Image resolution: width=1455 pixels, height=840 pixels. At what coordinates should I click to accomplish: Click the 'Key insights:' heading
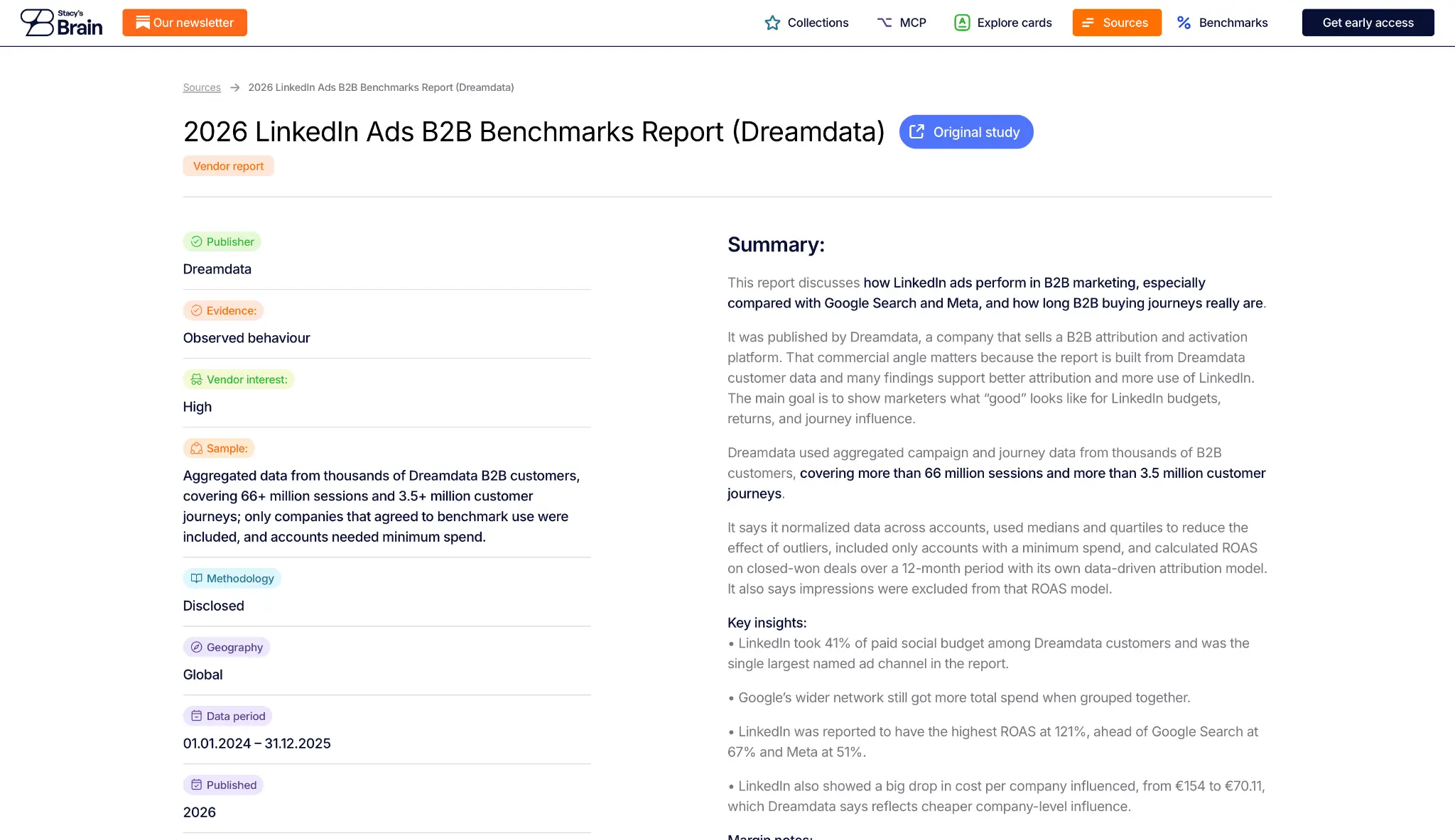tap(767, 623)
